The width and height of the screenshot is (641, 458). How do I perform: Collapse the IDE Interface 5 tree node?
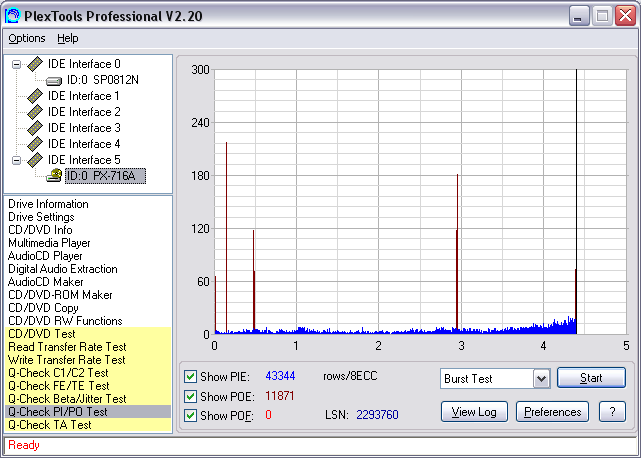16,160
